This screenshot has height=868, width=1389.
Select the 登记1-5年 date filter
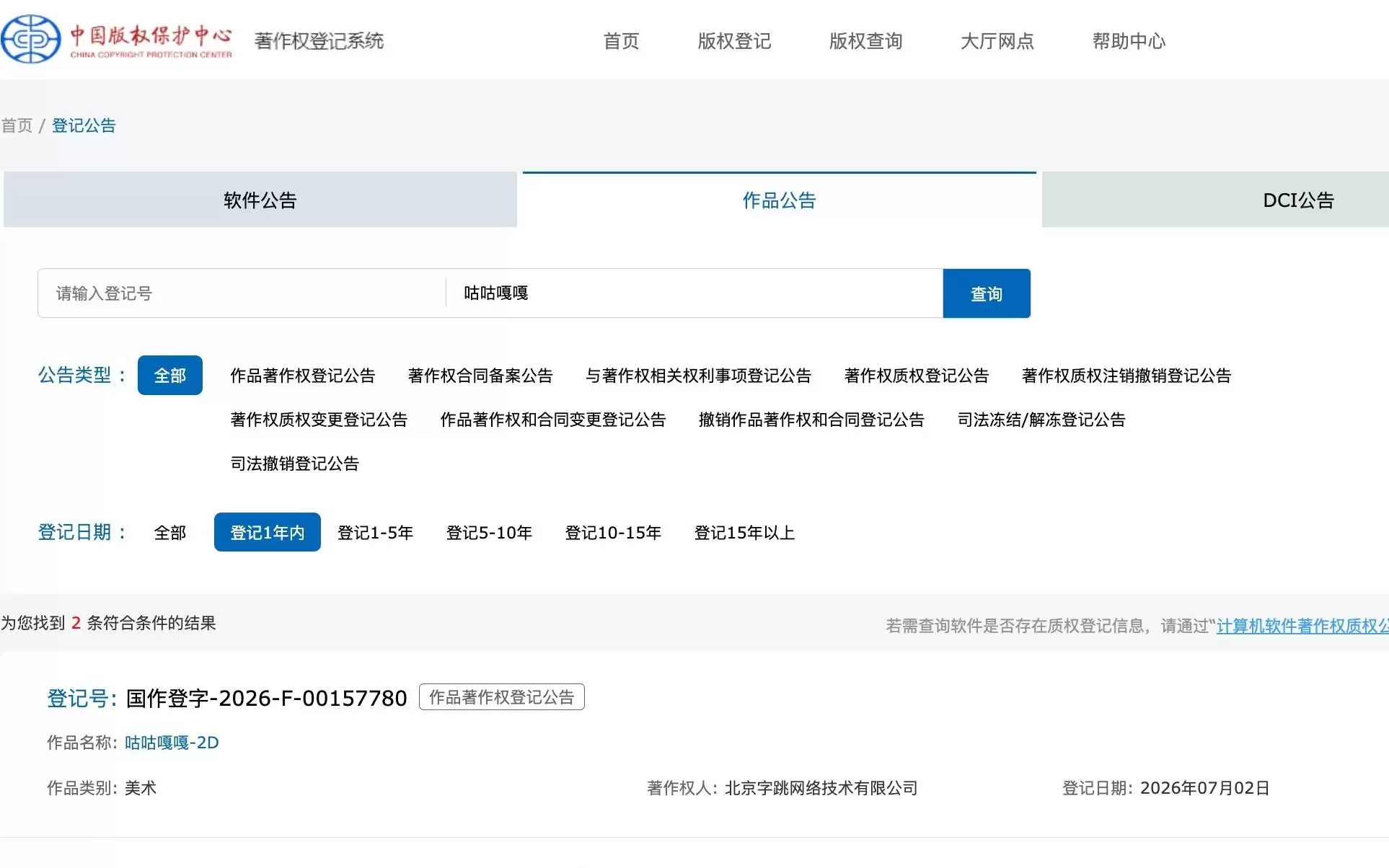376,533
